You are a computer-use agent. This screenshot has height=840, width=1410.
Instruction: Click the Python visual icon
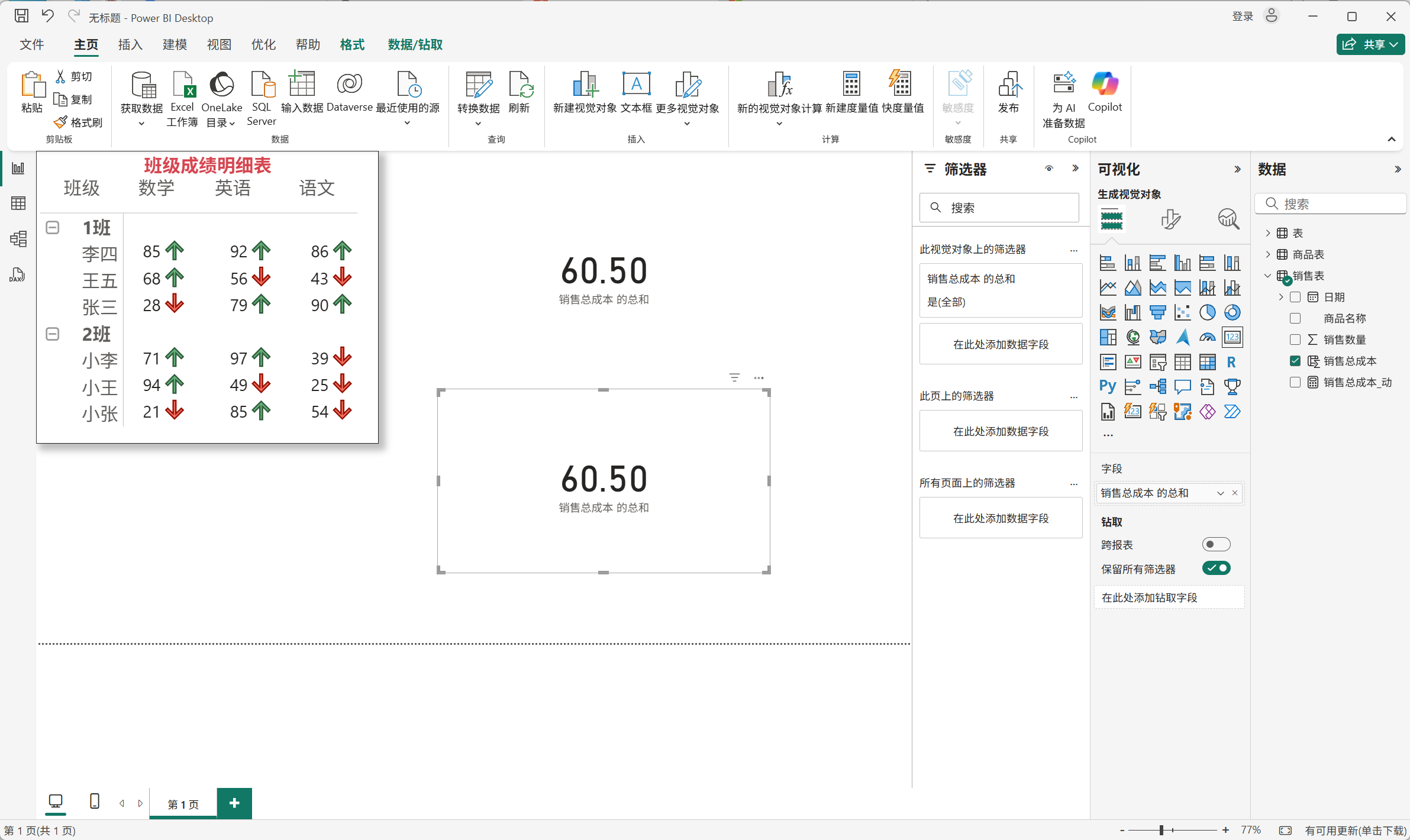point(1108,387)
